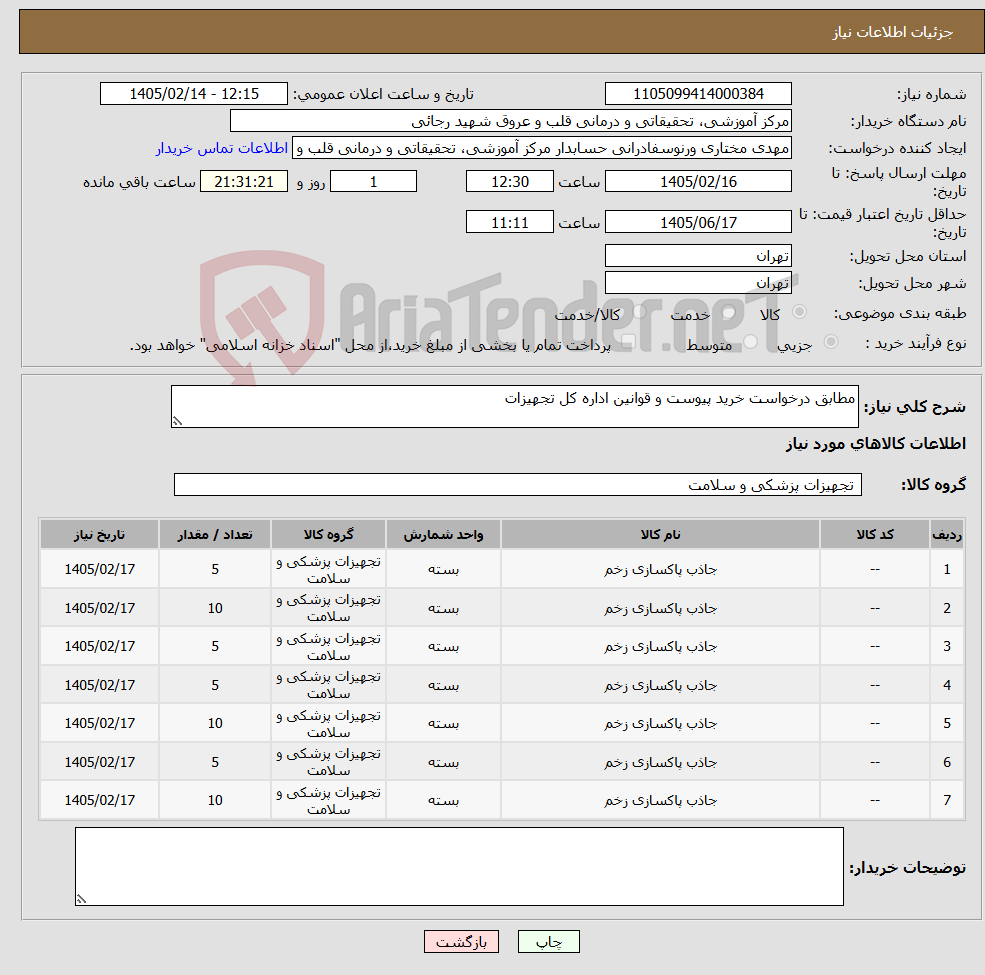Screen dimensions: 985x975
Task: Click the buyer organization name field
Action: [511, 121]
